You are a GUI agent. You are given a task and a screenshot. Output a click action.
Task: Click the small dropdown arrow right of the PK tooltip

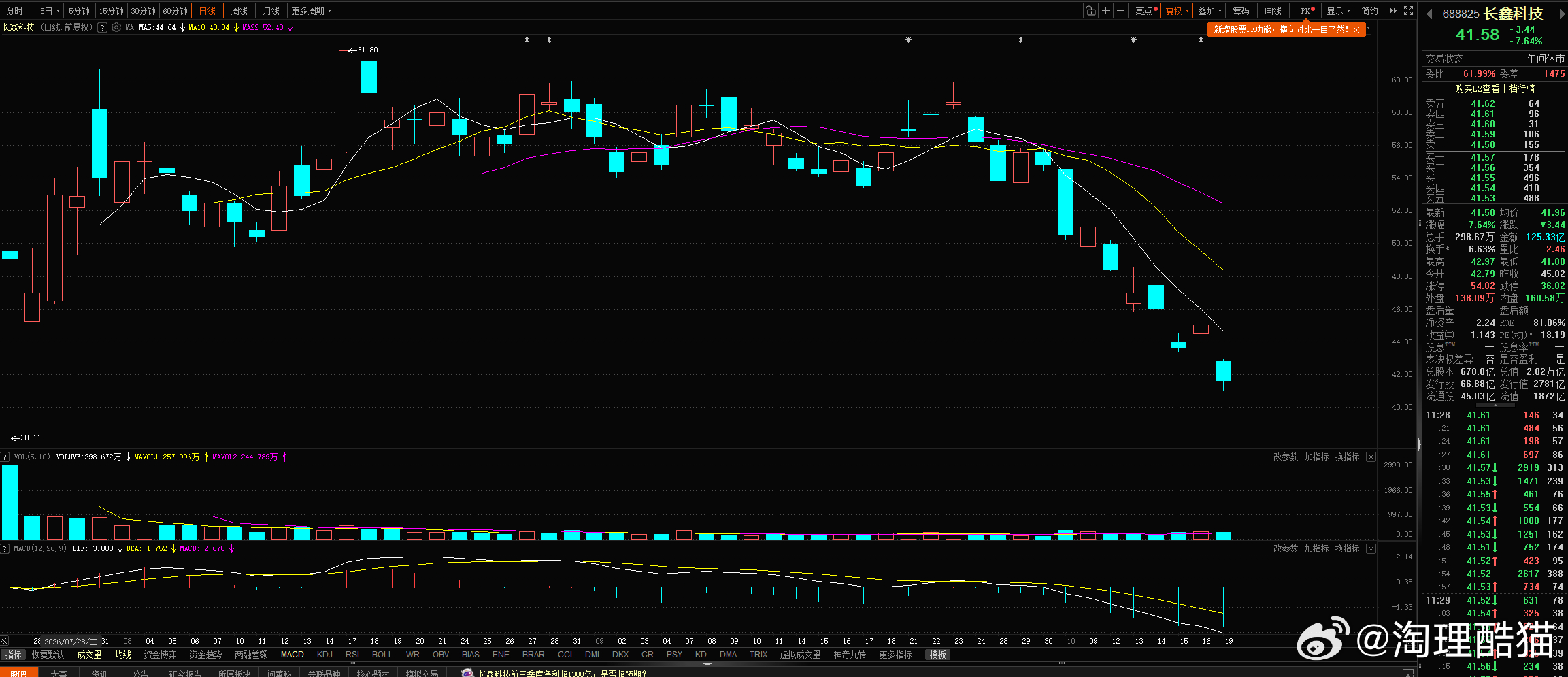pos(1369,29)
